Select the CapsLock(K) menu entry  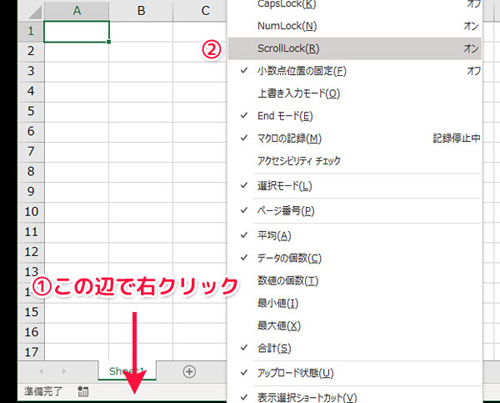(x=354, y=5)
